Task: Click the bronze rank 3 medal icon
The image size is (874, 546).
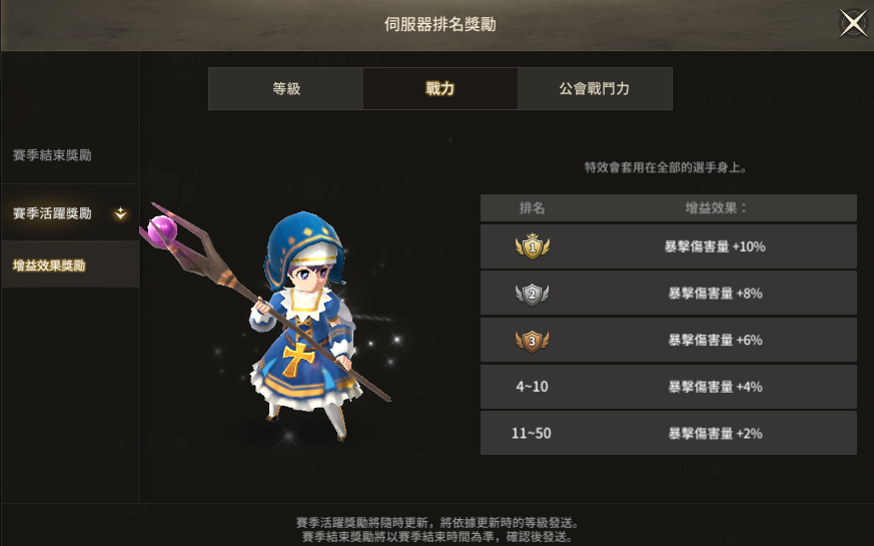Action: pos(532,340)
